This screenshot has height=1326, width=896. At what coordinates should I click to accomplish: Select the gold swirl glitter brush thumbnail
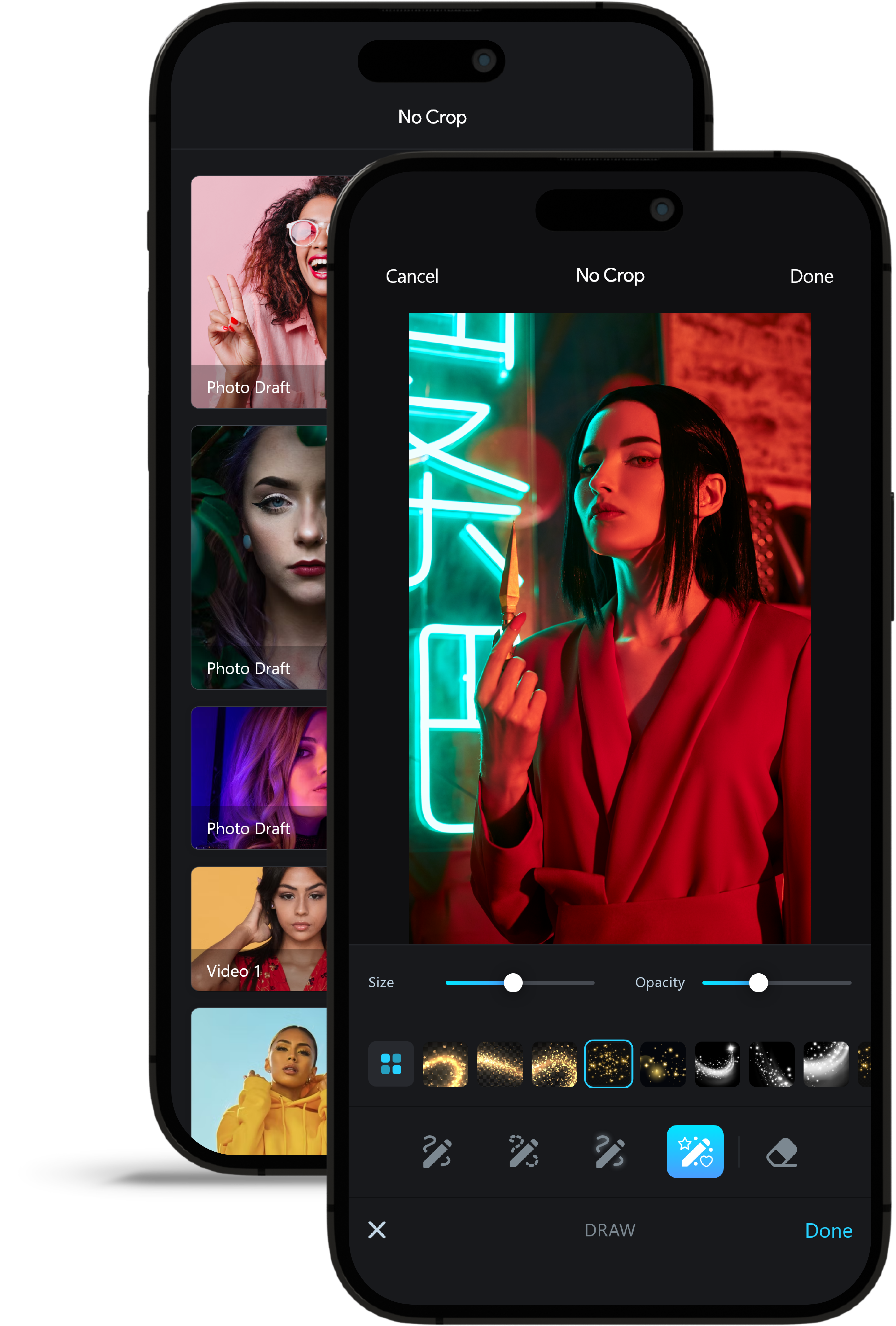point(445,1064)
